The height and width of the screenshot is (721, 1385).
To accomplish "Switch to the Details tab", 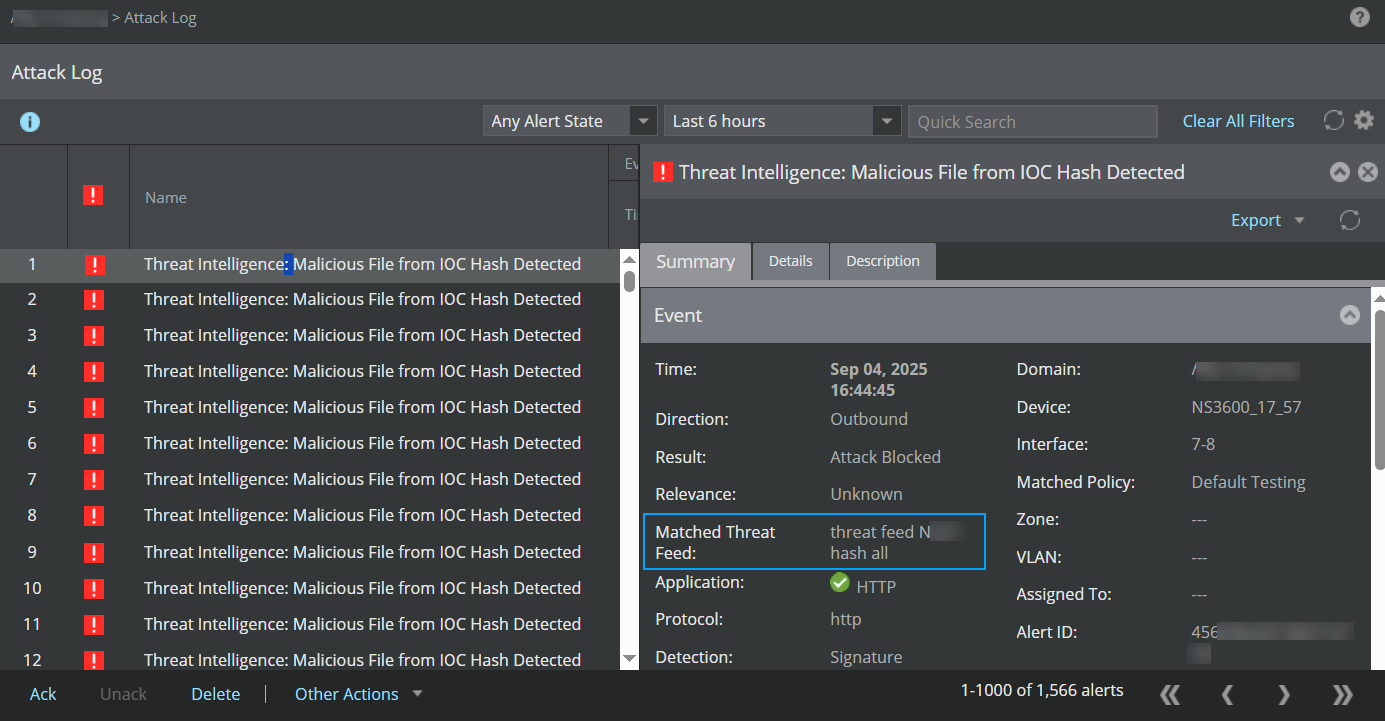I will pyautogui.click(x=790, y=261).
